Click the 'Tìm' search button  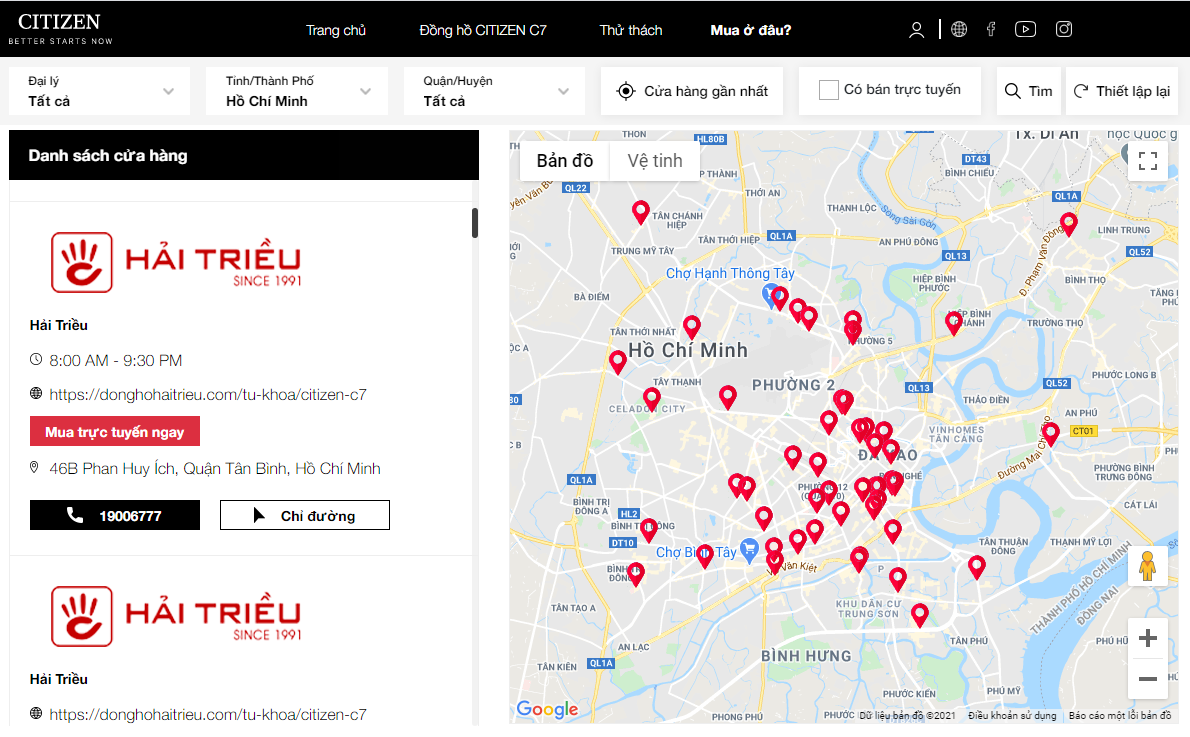[1028, 91]
